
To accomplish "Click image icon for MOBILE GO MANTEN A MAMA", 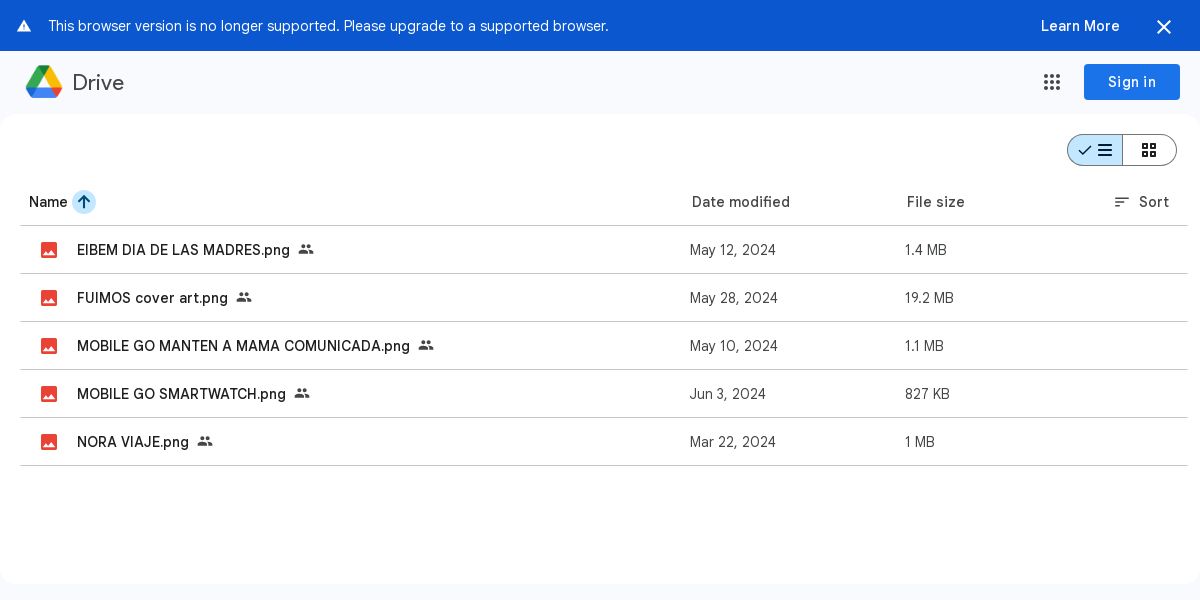I will [49, 346].
